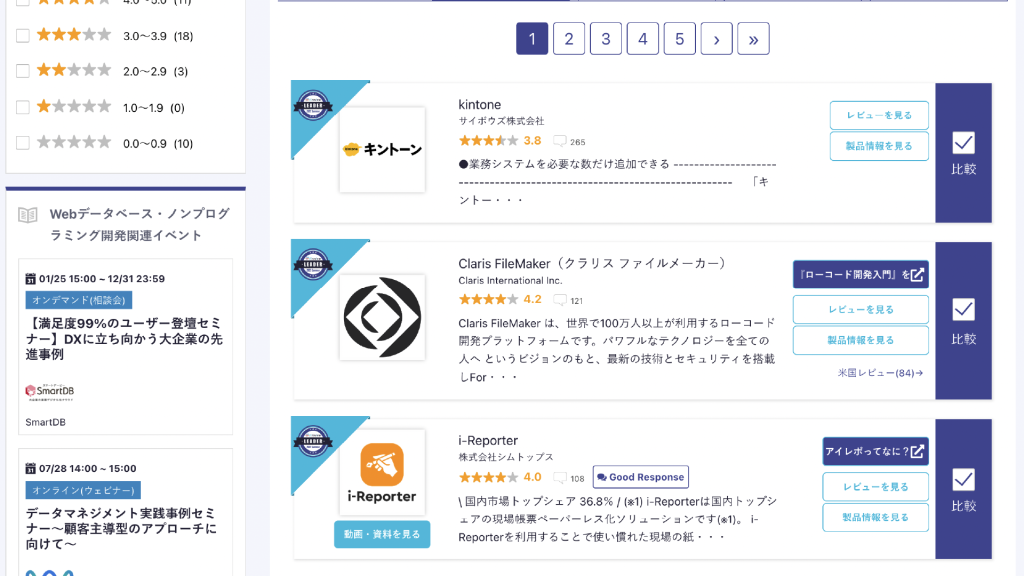Image resolution: width=1024 pixels, height=576 pixels.
Task: Click the 動画・資料を見る button
Action: [x=382, y=534]
